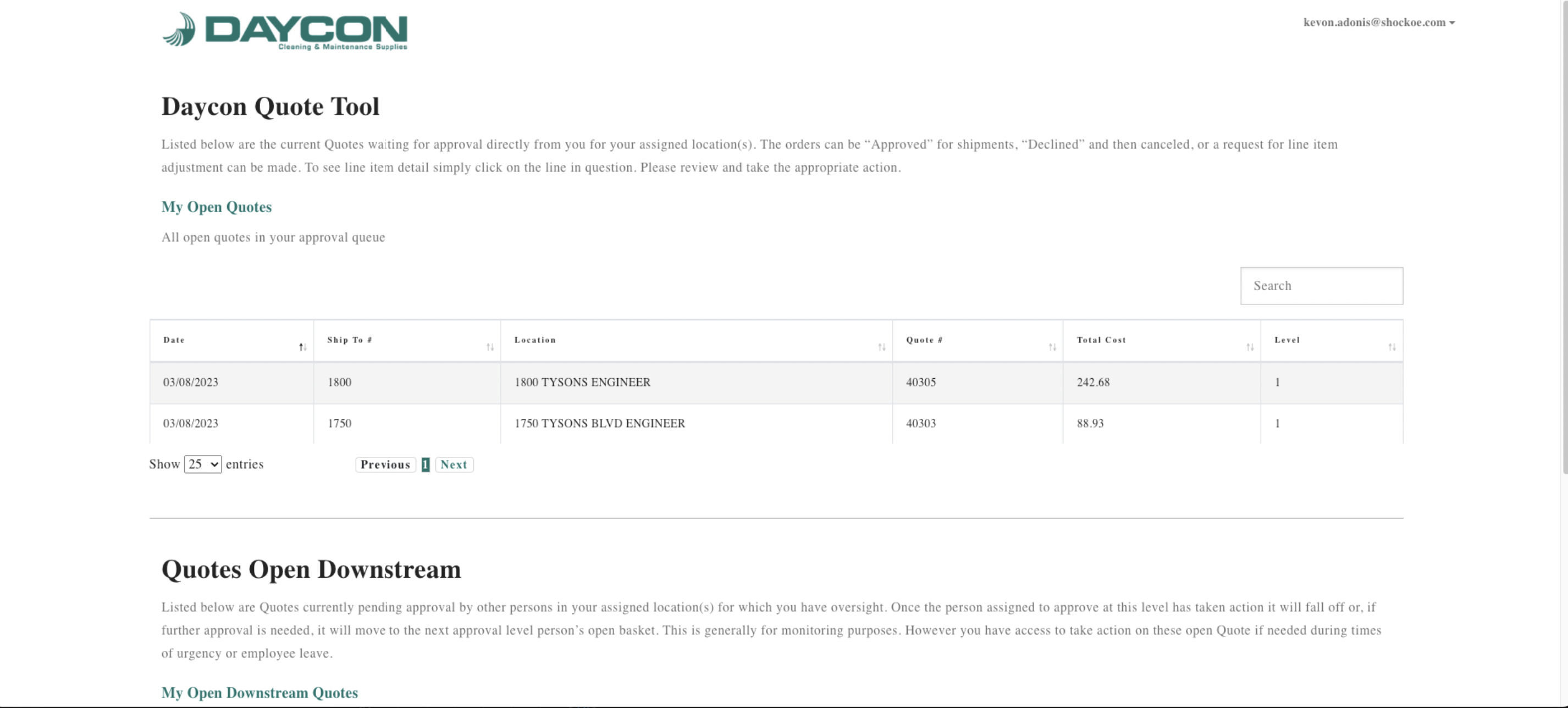Screen dimensions: 1568x708
Task: Go to the Previous page
Action: pos(385,465)
